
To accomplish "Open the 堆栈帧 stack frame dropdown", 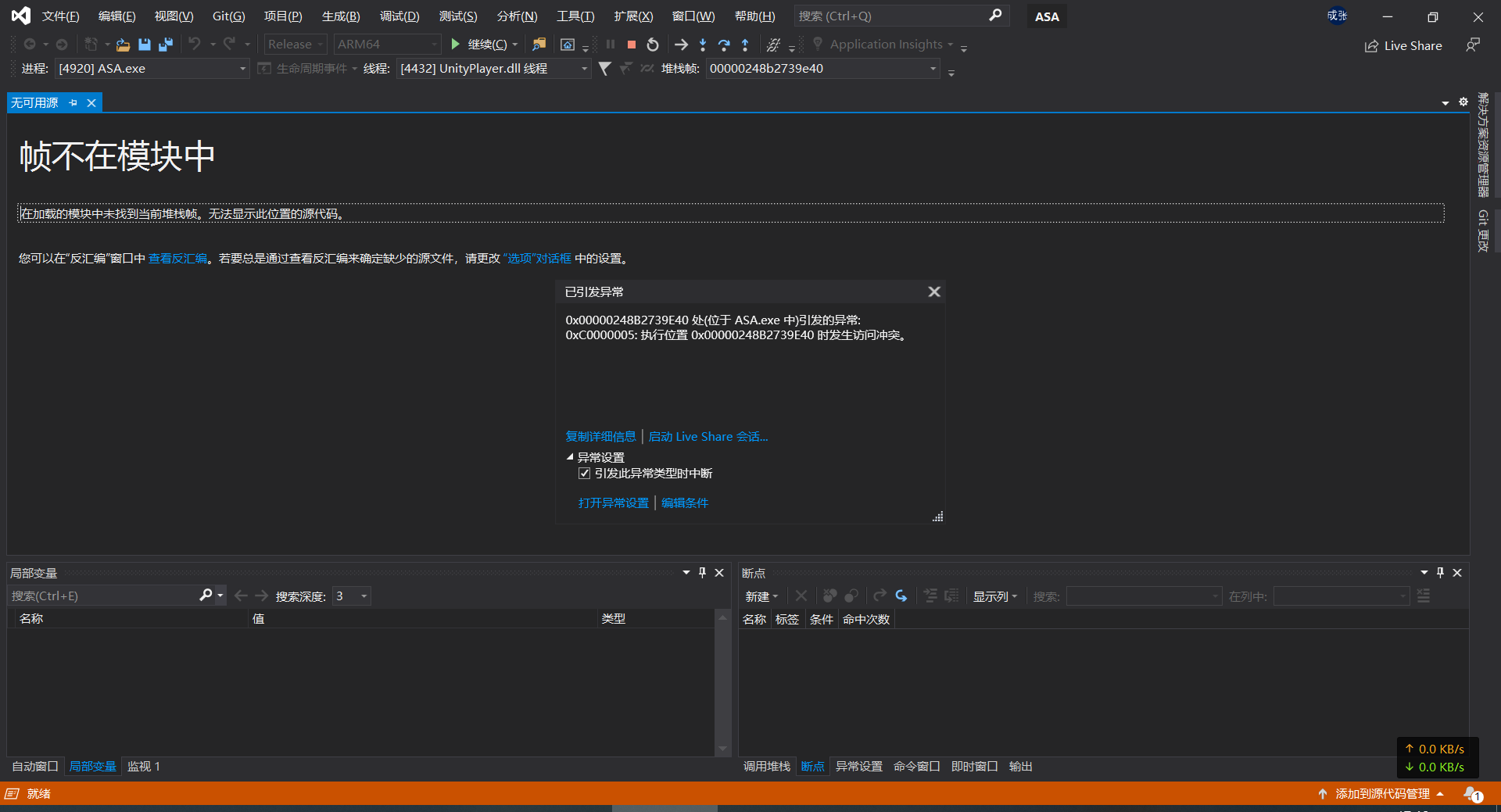I will point(933,69).
